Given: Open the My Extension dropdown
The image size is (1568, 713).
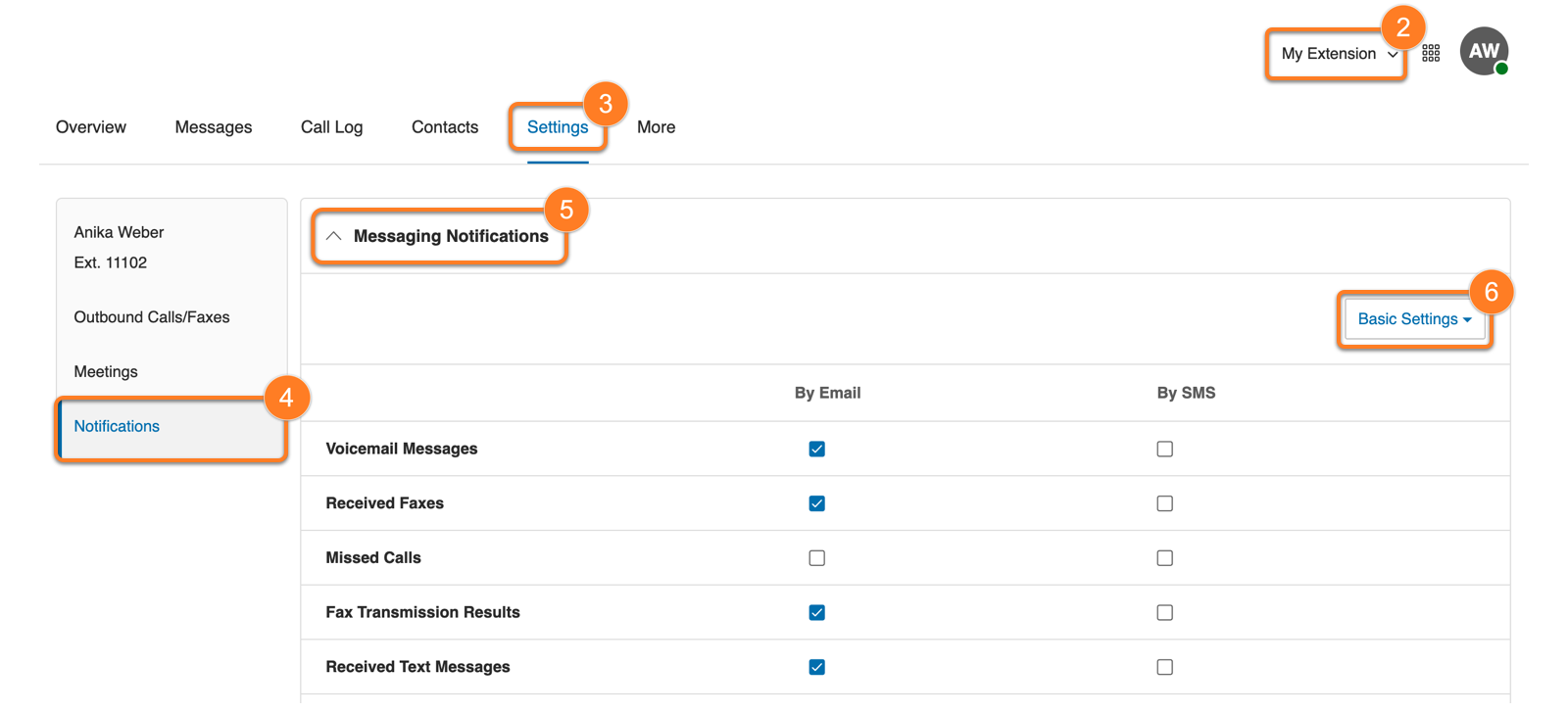Looking at the screenshot, I should click(x=1338, y=54).
